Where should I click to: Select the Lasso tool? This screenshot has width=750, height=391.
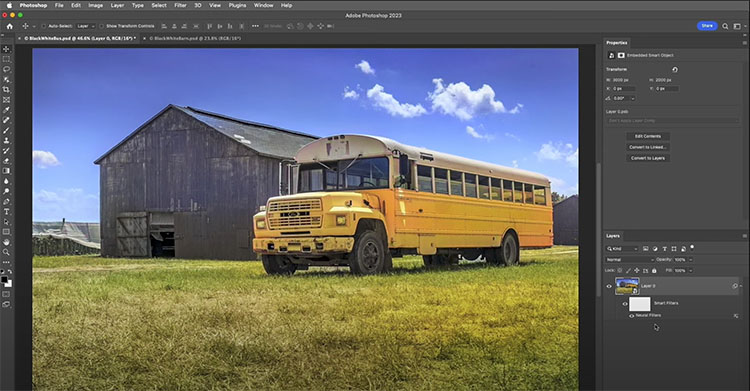pos(6,69)
